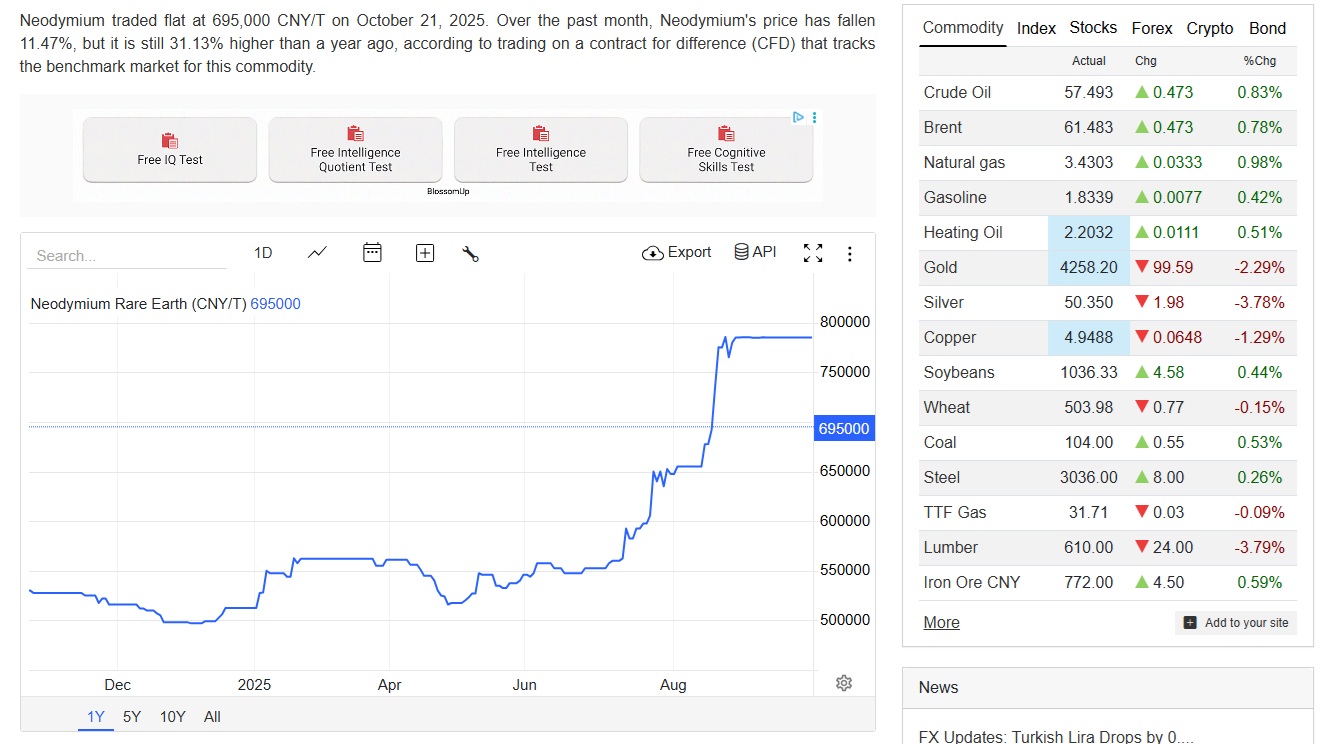Select the 5Y time range
This screenshot has height=744, width=1331.
tap(132, 717)
